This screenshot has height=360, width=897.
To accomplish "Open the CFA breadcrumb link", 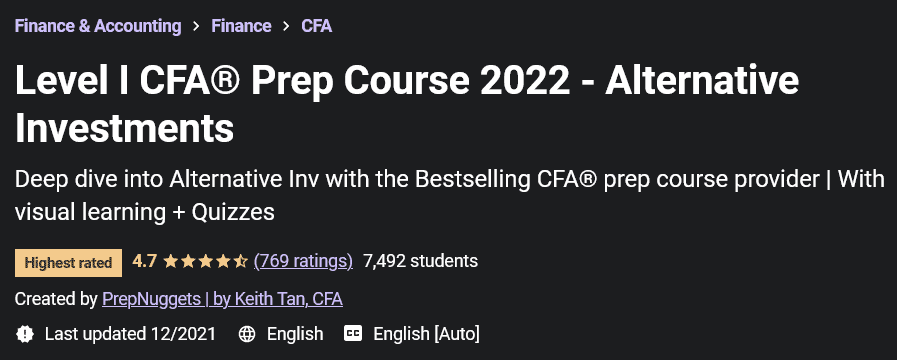I will [x=316, y=26].
